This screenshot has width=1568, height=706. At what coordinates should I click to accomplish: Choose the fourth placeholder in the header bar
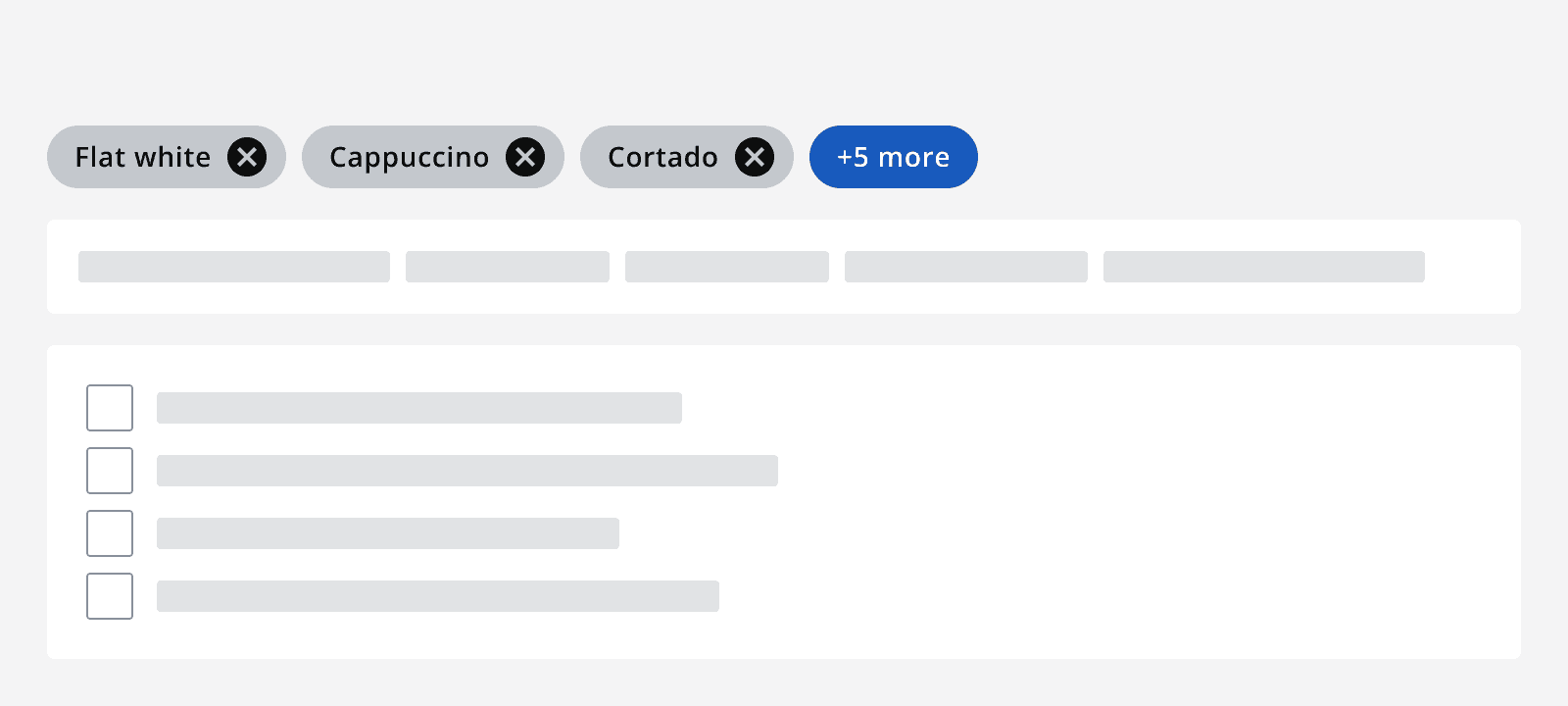(x=966, y=267)
